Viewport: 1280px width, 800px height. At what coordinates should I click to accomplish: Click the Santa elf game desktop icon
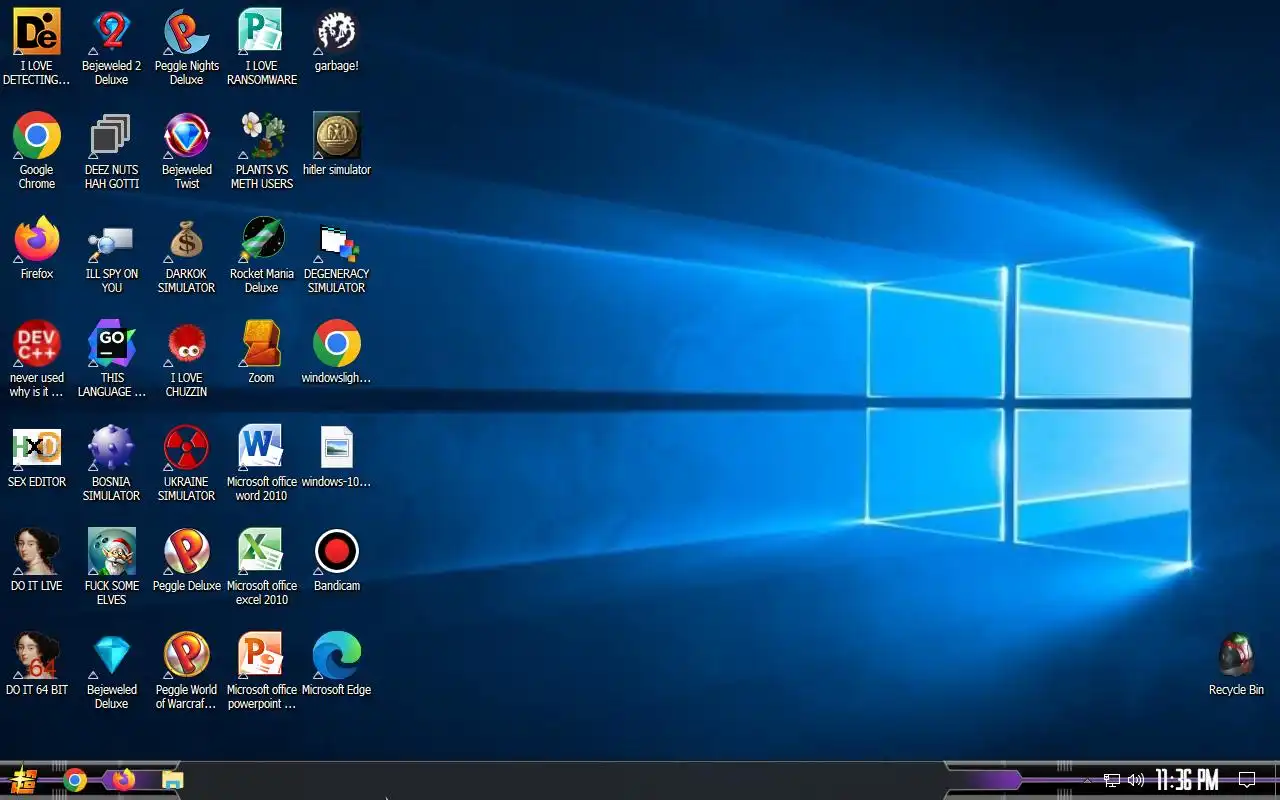click(x=112, y=567)
